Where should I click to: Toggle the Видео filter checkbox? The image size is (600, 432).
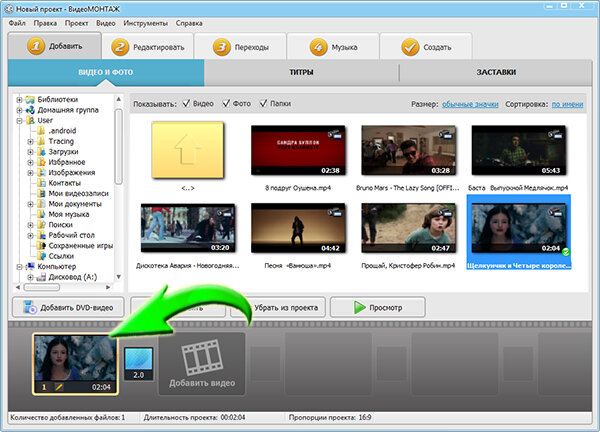click(186, 103)
